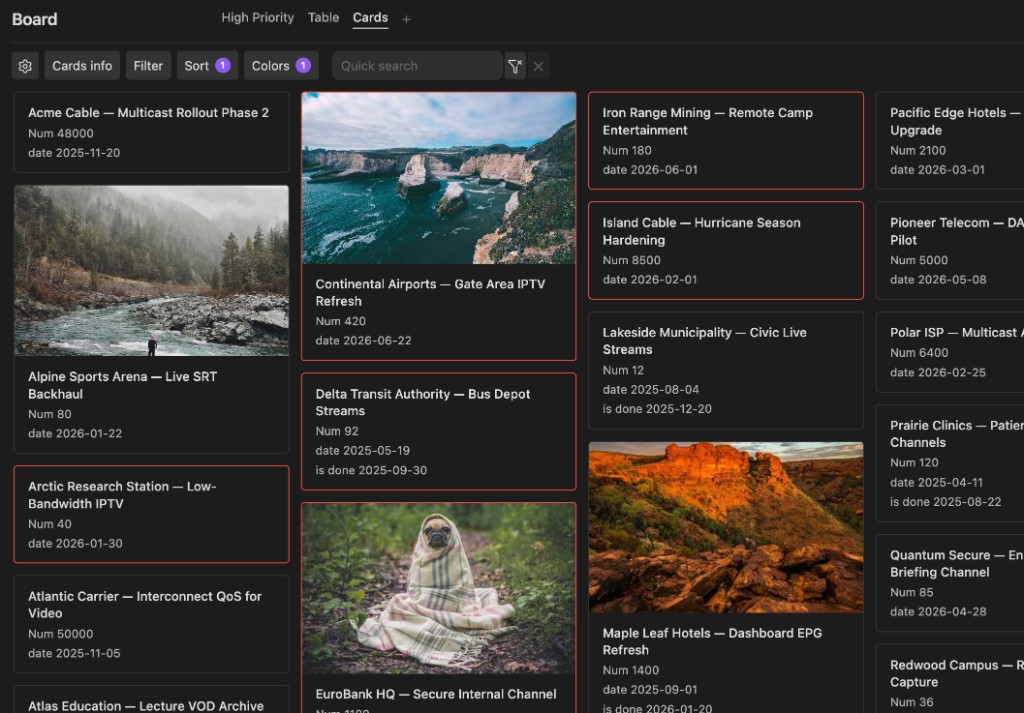Open Polar ISP Multicast card title

click(956, 332)
